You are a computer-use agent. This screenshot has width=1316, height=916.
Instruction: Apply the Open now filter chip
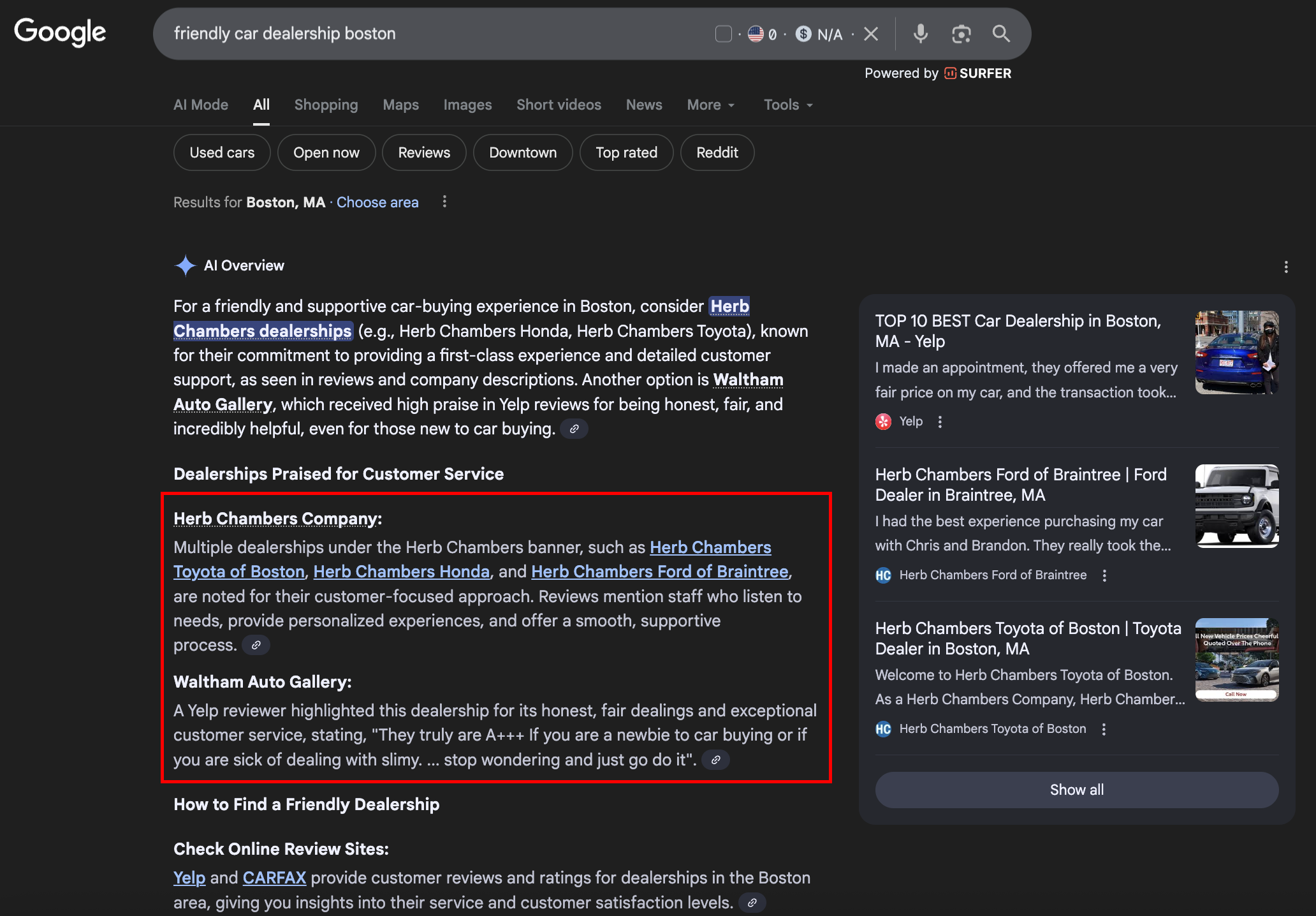coord(326,152)
